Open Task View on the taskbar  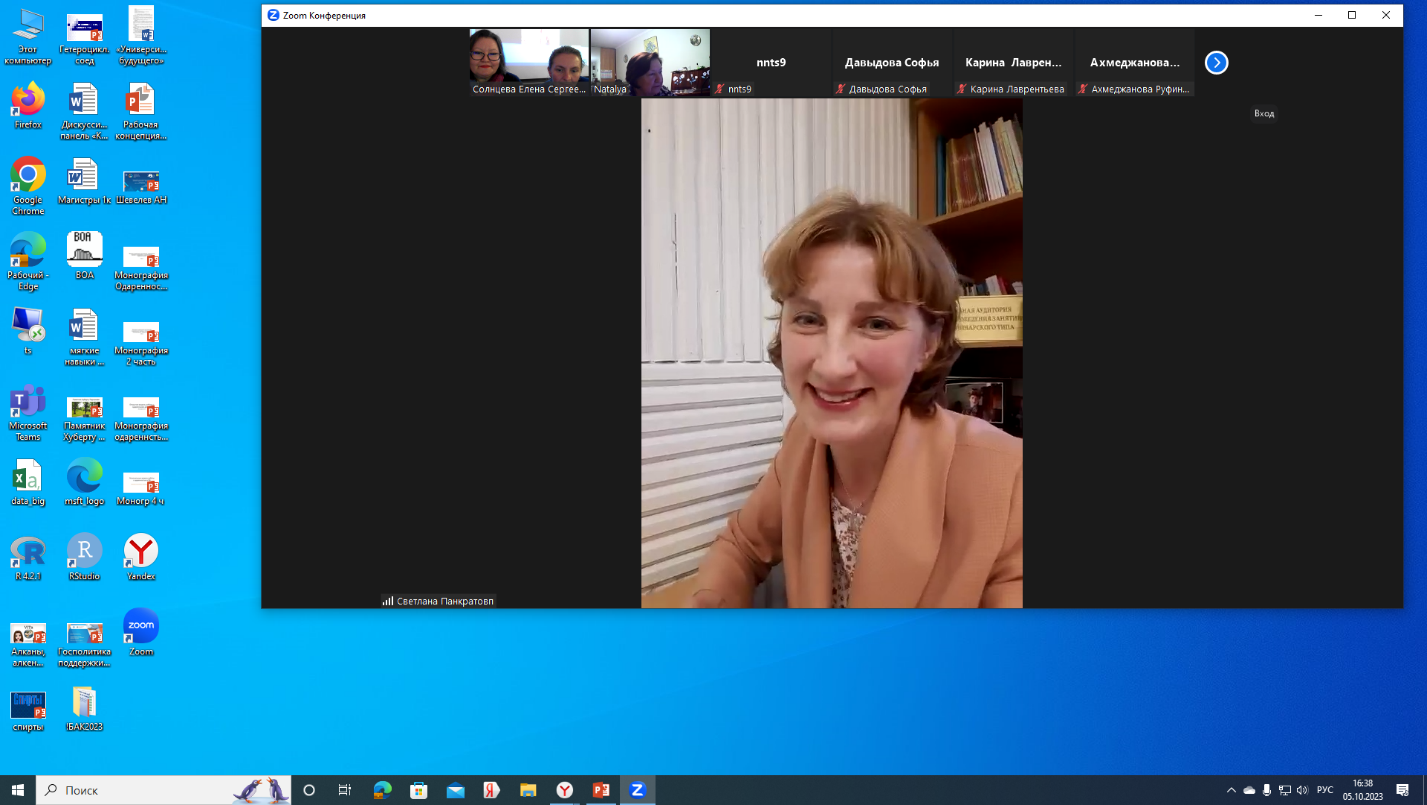click(345, 790)
